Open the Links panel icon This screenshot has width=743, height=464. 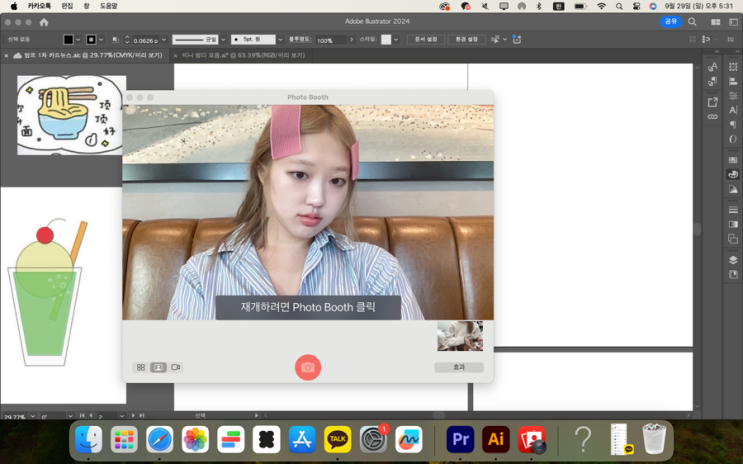(x=712, y=117)
